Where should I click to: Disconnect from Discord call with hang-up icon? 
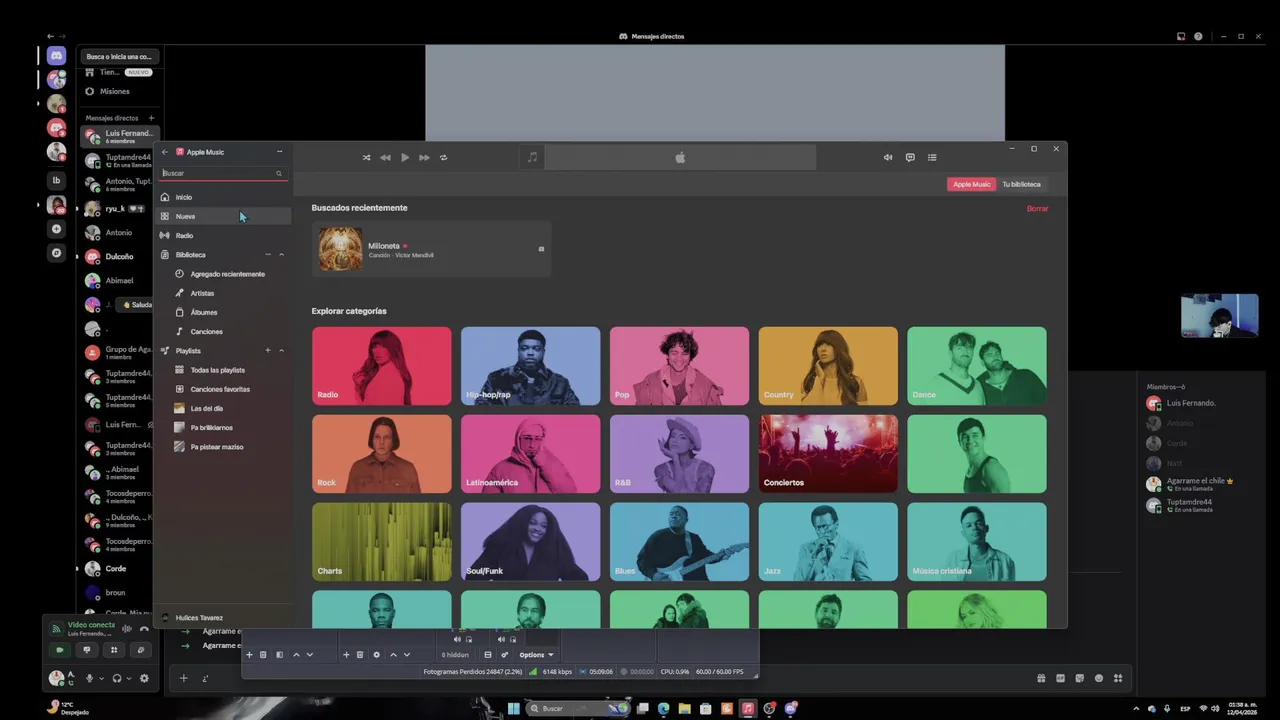144,629
